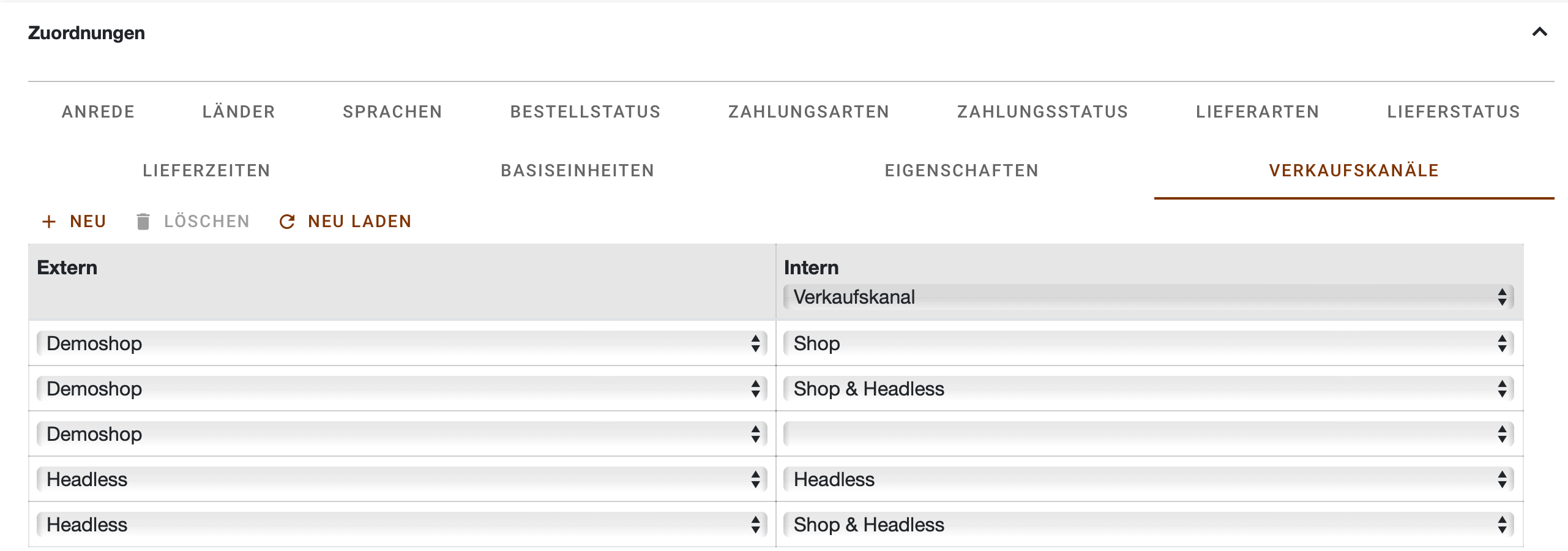1568x551 pixels.
Task: Click the reload arrow icon for NEU LADEN
Action: click(287, 222)
